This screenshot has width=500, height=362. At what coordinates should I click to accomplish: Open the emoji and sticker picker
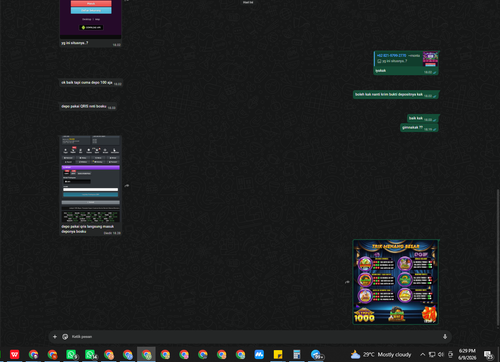(x=65, y=337)
